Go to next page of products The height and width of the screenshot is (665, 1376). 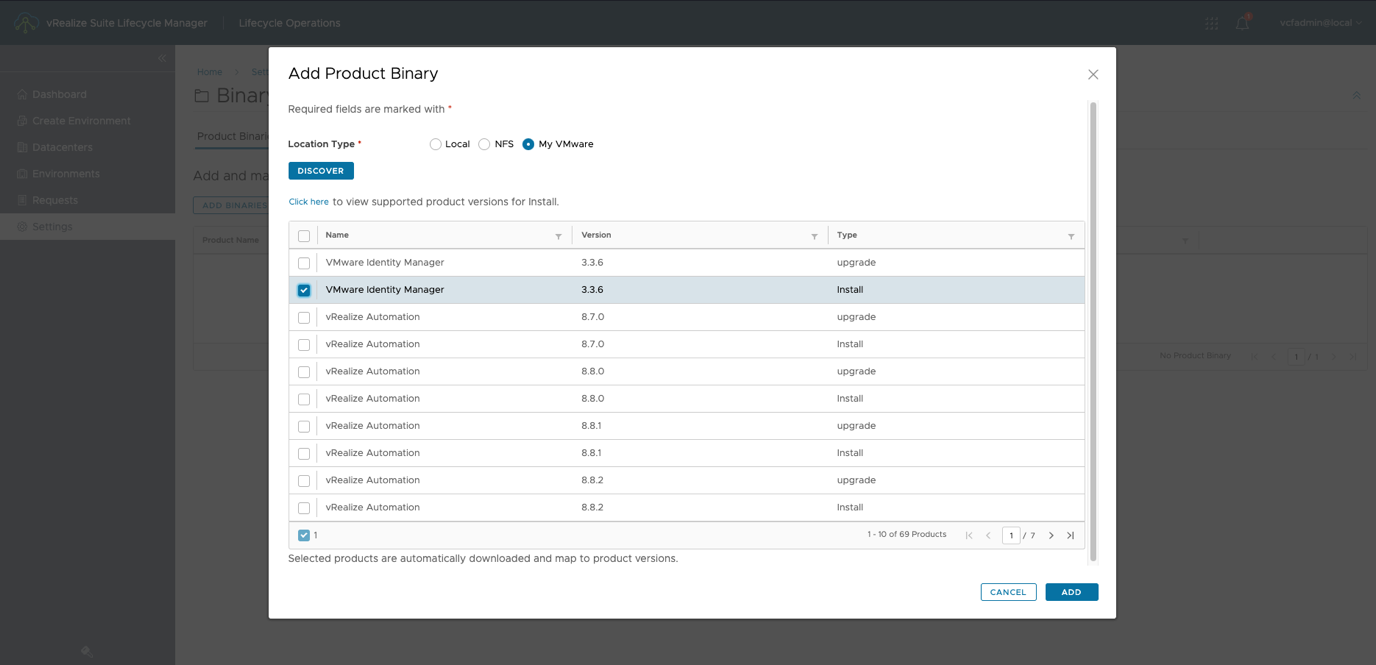pos(1051,535)
